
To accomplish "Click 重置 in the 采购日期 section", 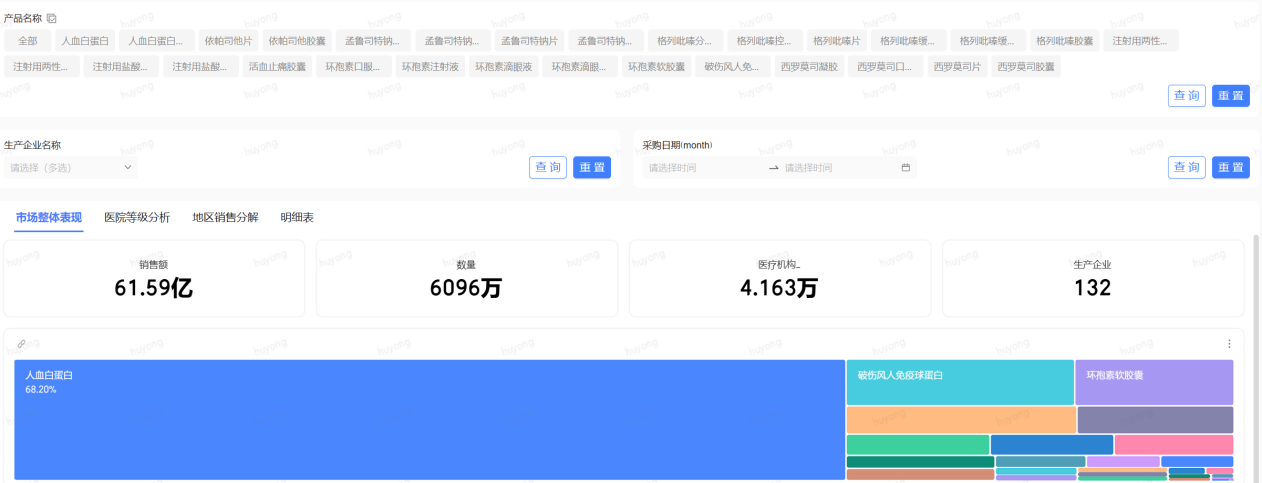I will click(x=1230, y=167).
